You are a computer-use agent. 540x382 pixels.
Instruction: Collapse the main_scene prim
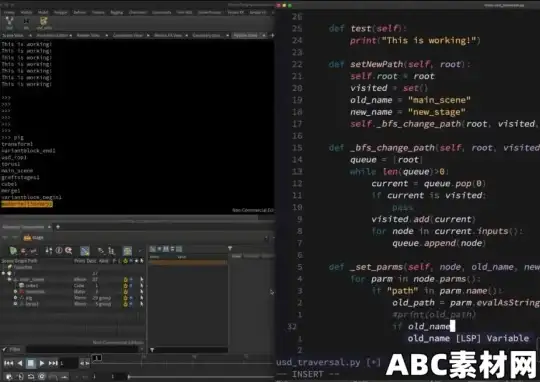[x=9, y=279]
